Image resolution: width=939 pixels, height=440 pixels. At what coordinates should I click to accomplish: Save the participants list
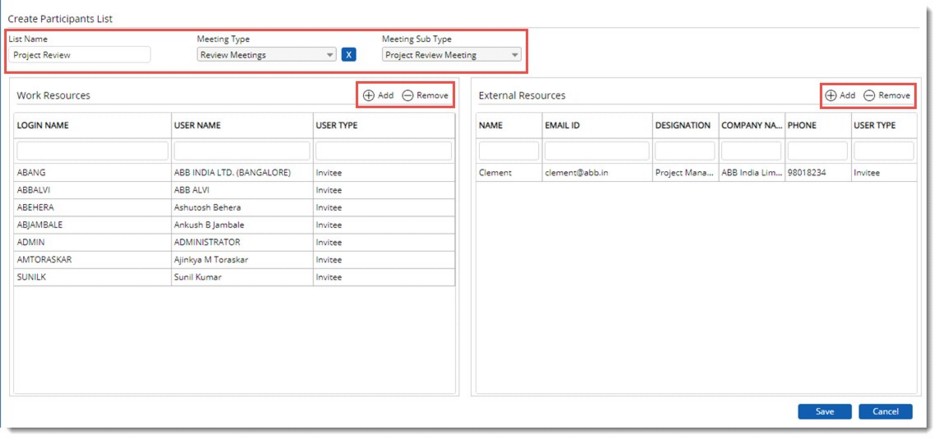(824, 412)
